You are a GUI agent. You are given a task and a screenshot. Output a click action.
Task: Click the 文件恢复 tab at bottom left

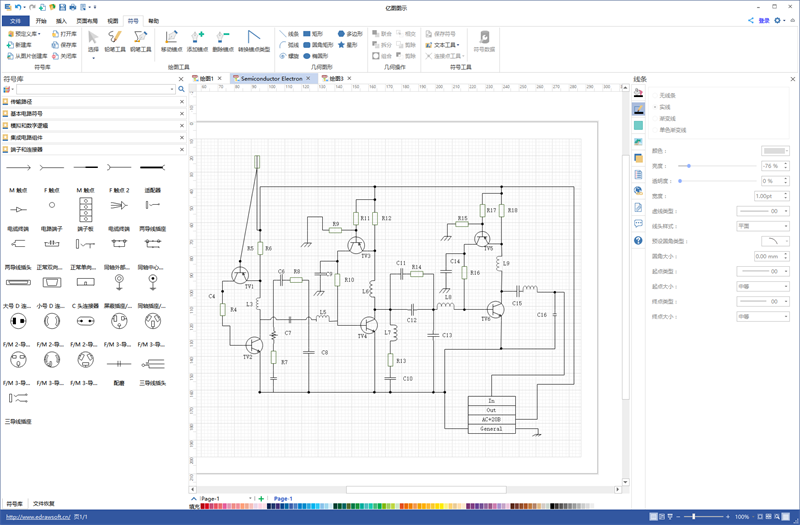click(x=44, y=504)
